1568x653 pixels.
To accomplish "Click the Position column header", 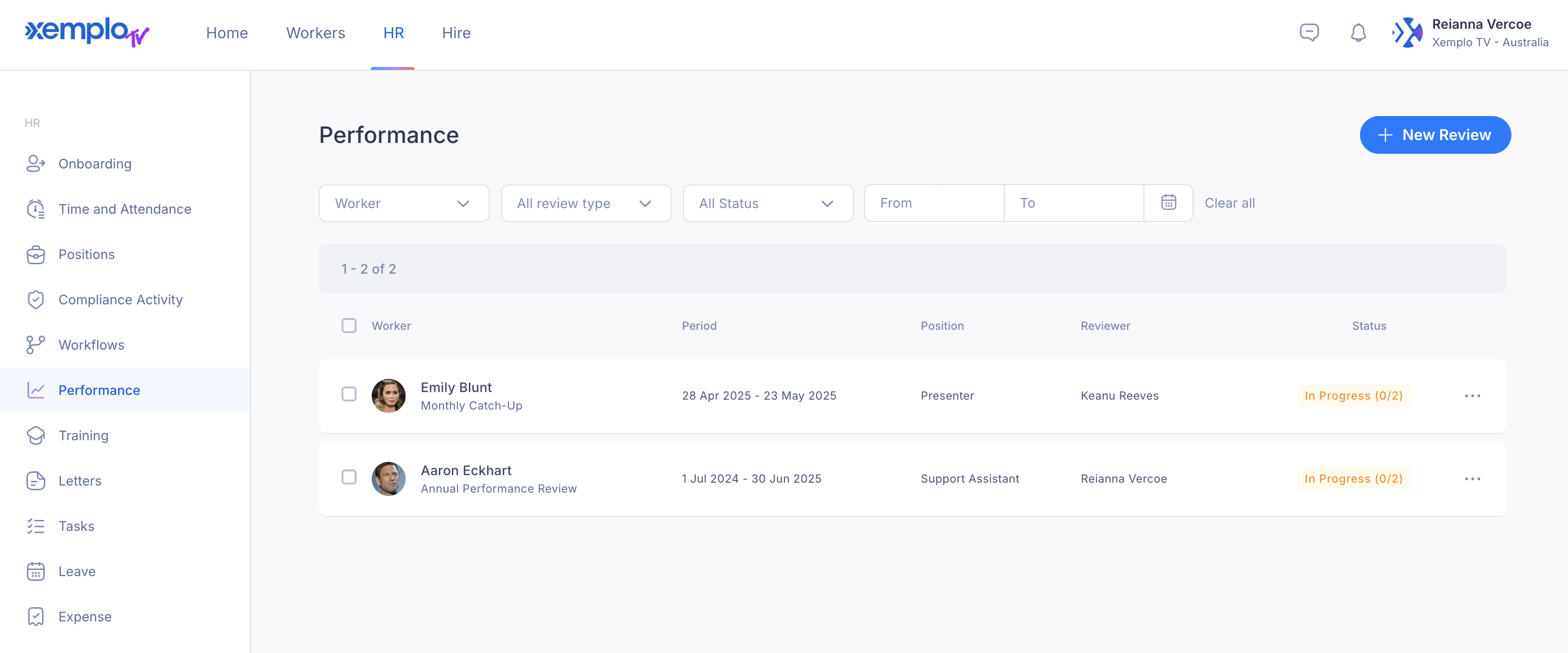I will pos(942,326).
